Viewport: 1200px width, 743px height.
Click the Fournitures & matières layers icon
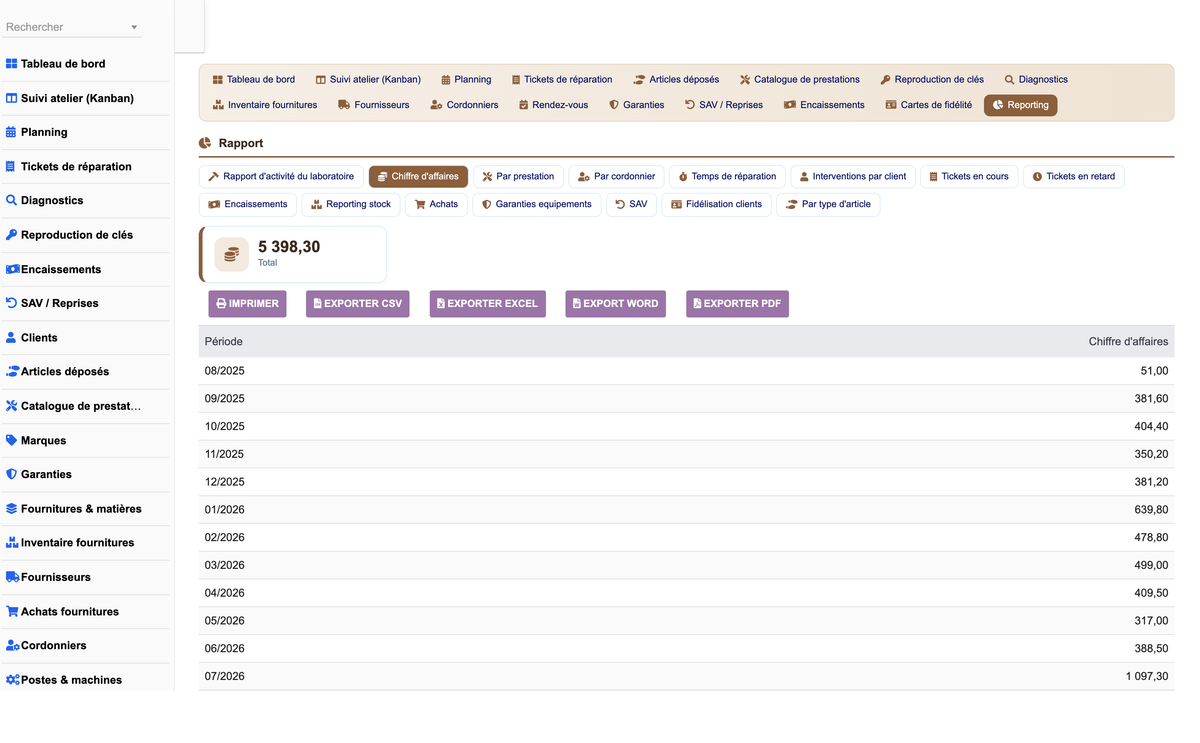coord(12,508)
